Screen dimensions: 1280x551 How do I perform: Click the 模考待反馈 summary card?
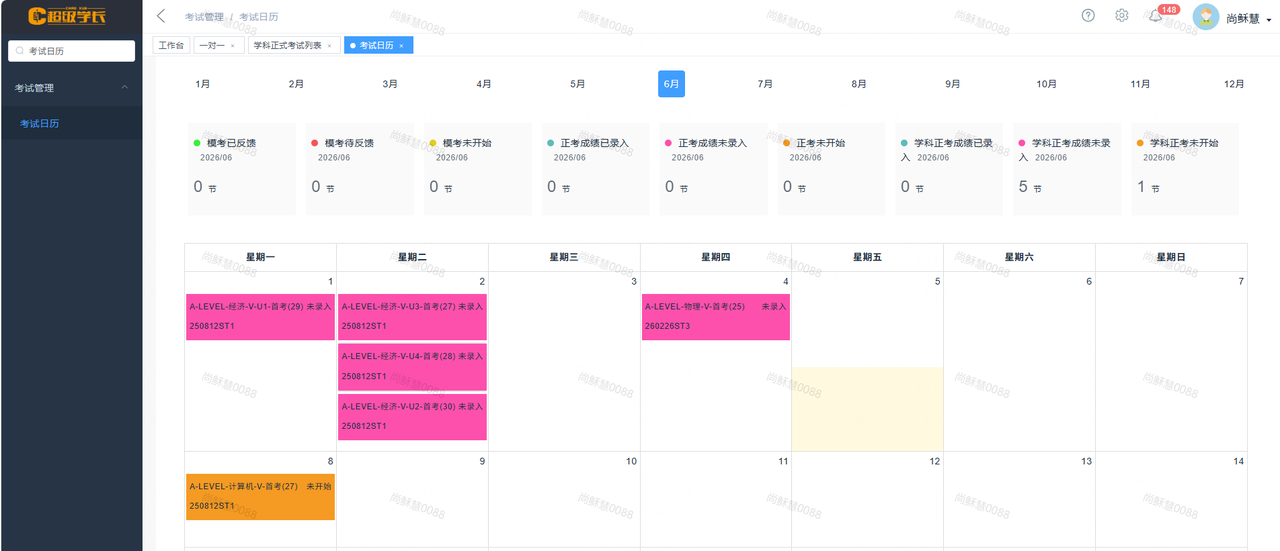360,169
